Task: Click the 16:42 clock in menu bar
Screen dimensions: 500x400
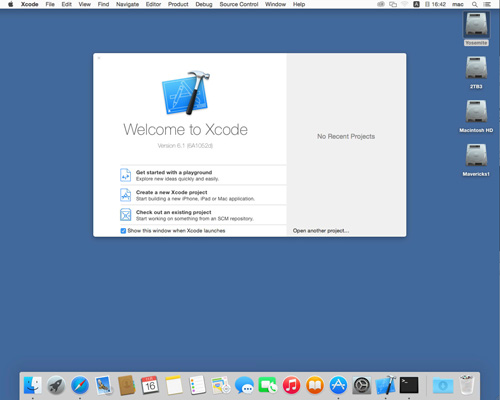Action: 439,4
